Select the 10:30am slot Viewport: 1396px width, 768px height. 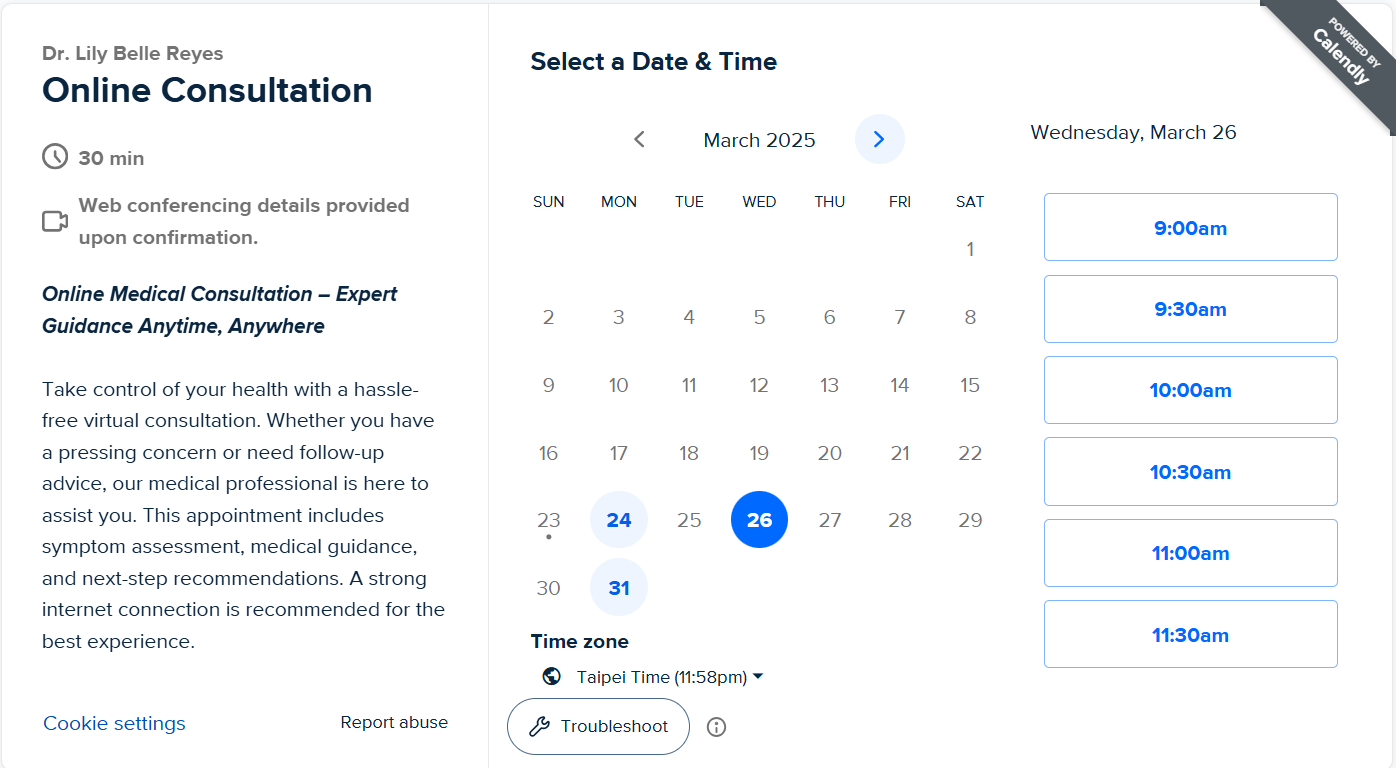(1190, 472)
